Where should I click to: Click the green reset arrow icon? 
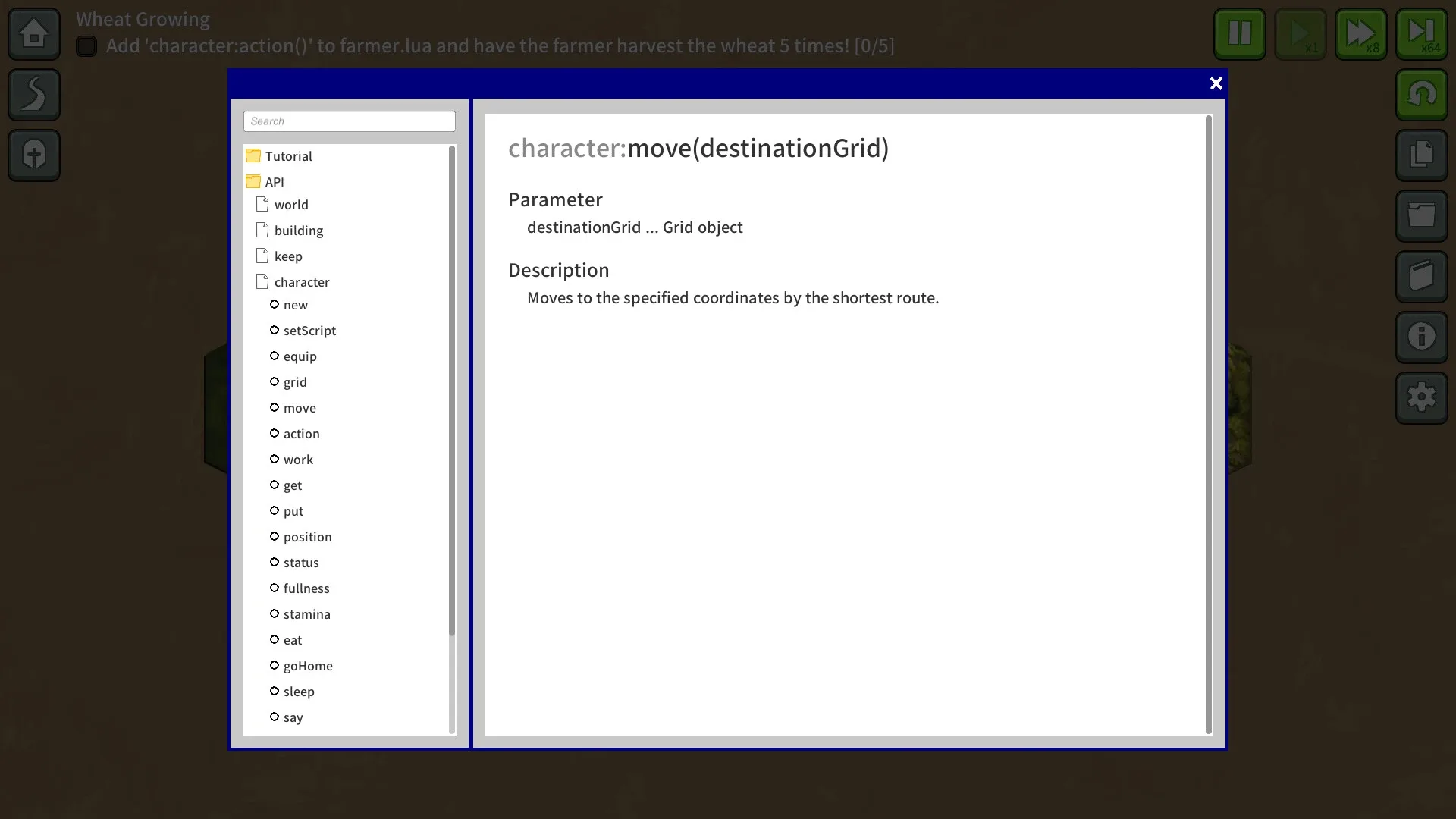point(1421,94)
